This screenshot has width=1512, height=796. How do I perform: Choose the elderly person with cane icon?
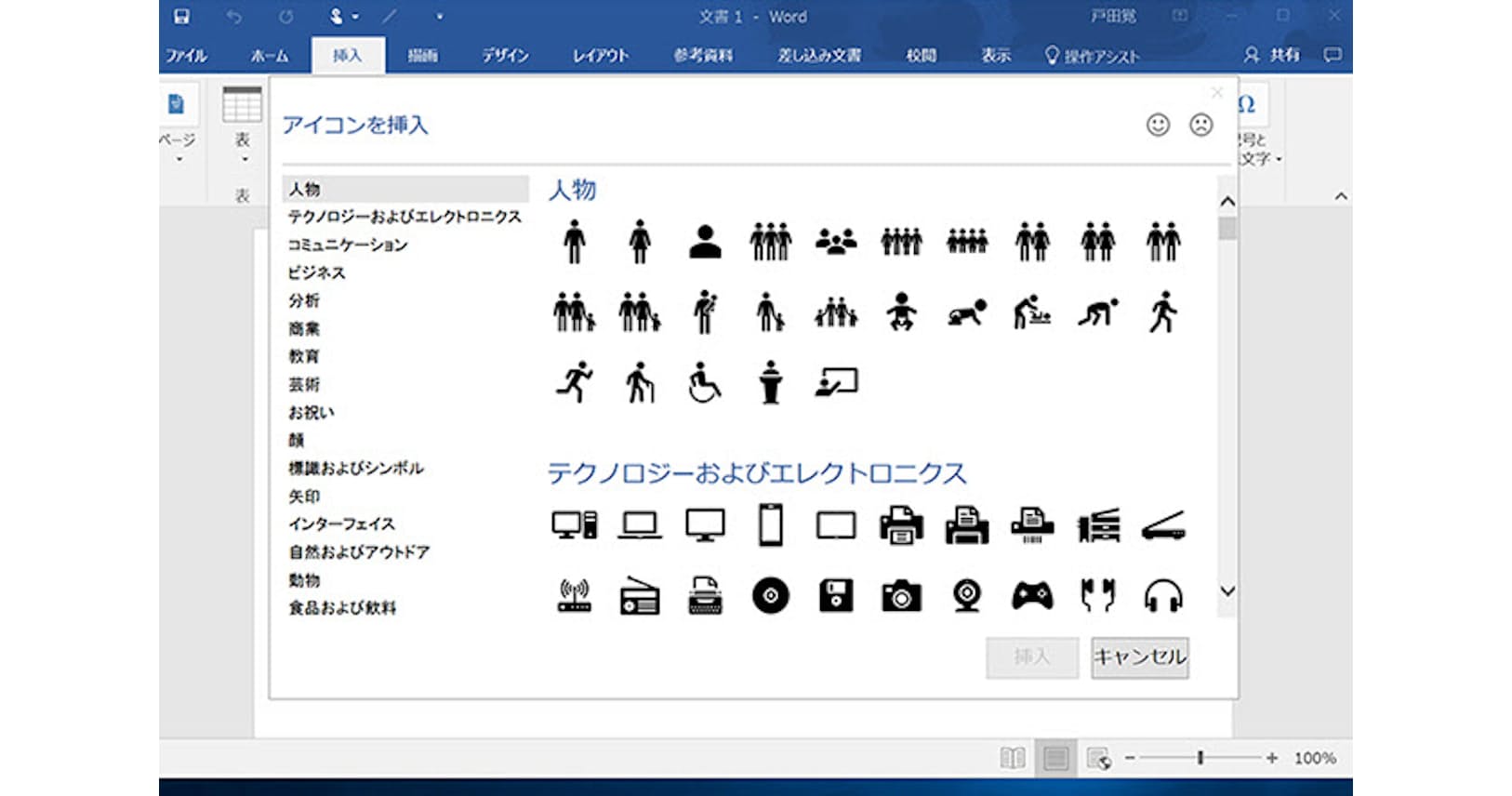click(x=640, y=381)
